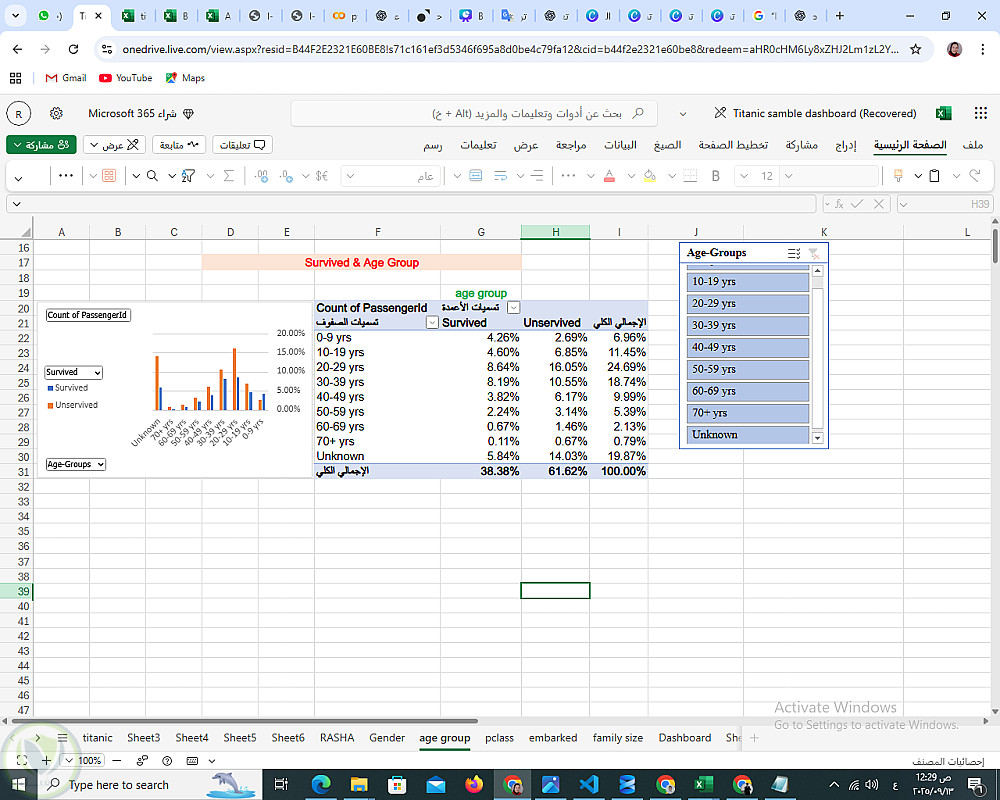Open the Microsoft 365 settings gear
Image resolution: width=1000 pixels, height=800 pixels.
[56, 114]
